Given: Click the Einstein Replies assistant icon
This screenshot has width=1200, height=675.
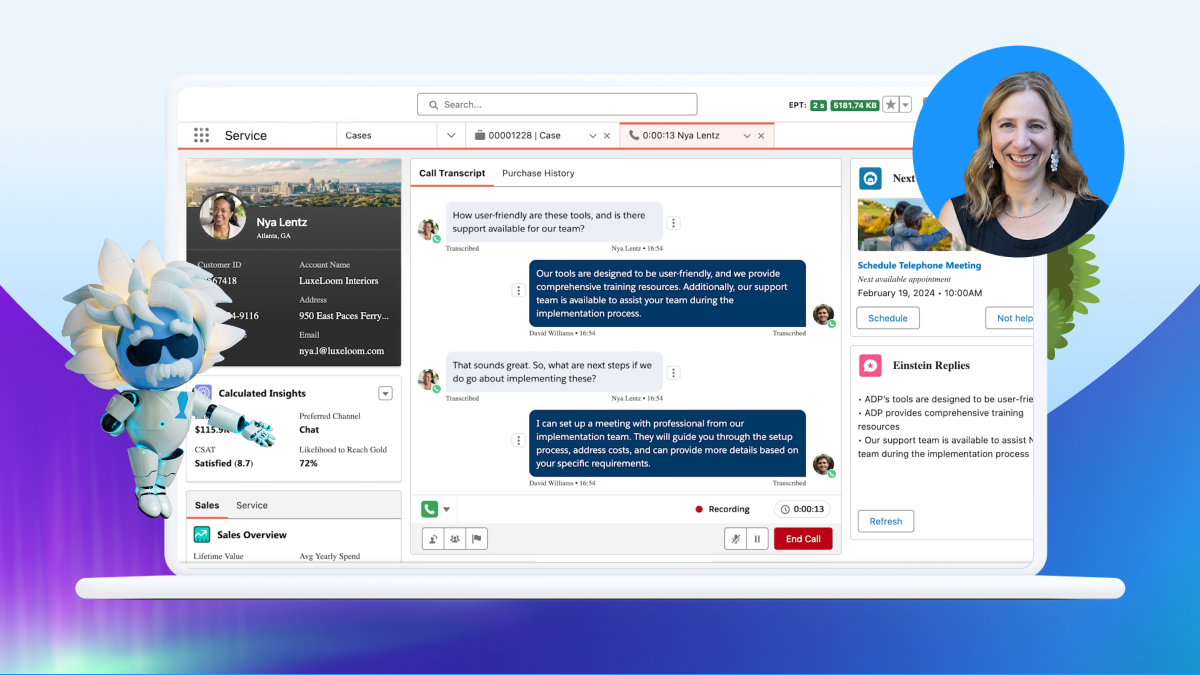Looking at the screenshot, I should point(869,365).
